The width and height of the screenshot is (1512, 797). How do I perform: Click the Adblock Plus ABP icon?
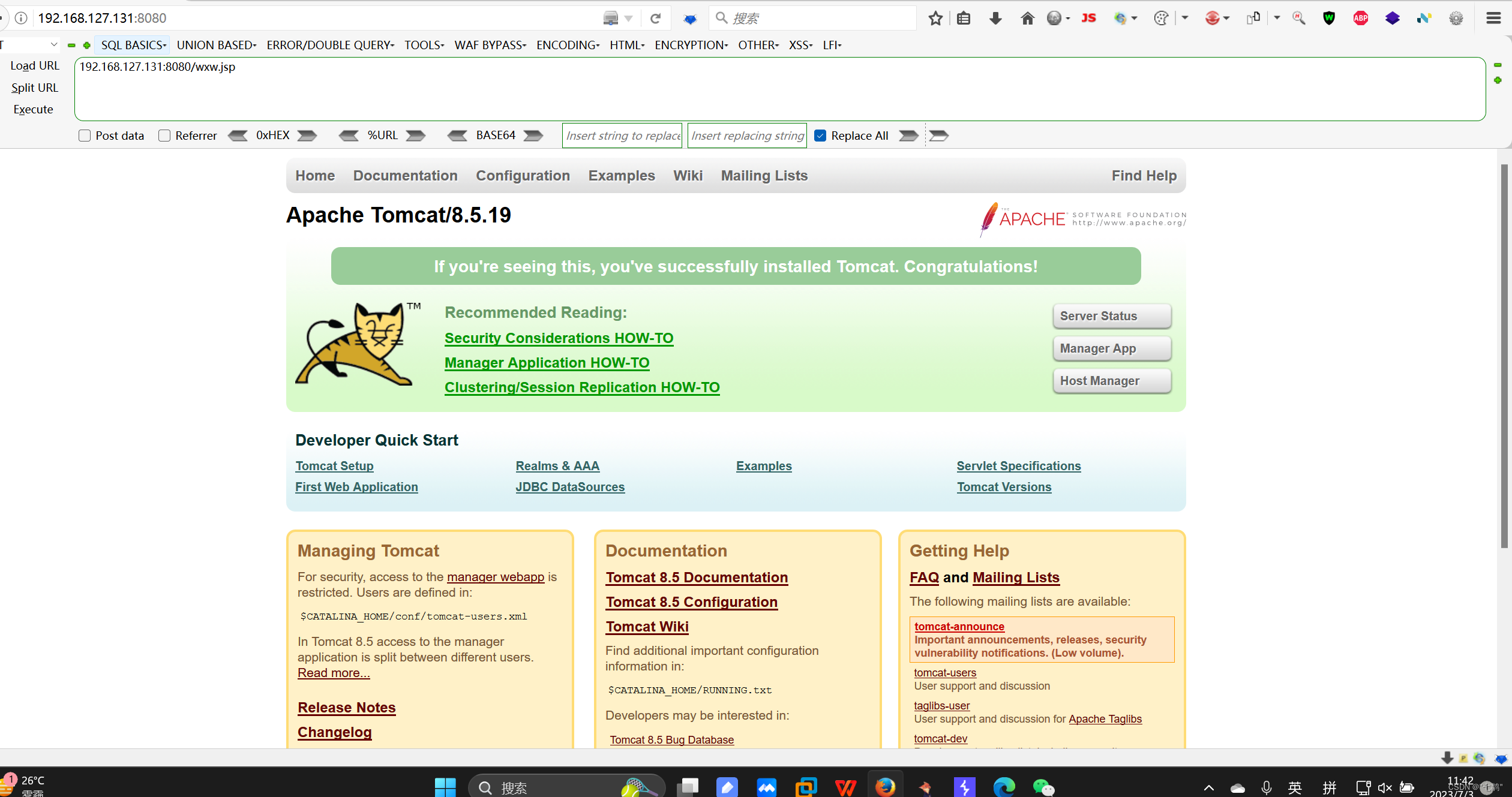point(1361,18)
